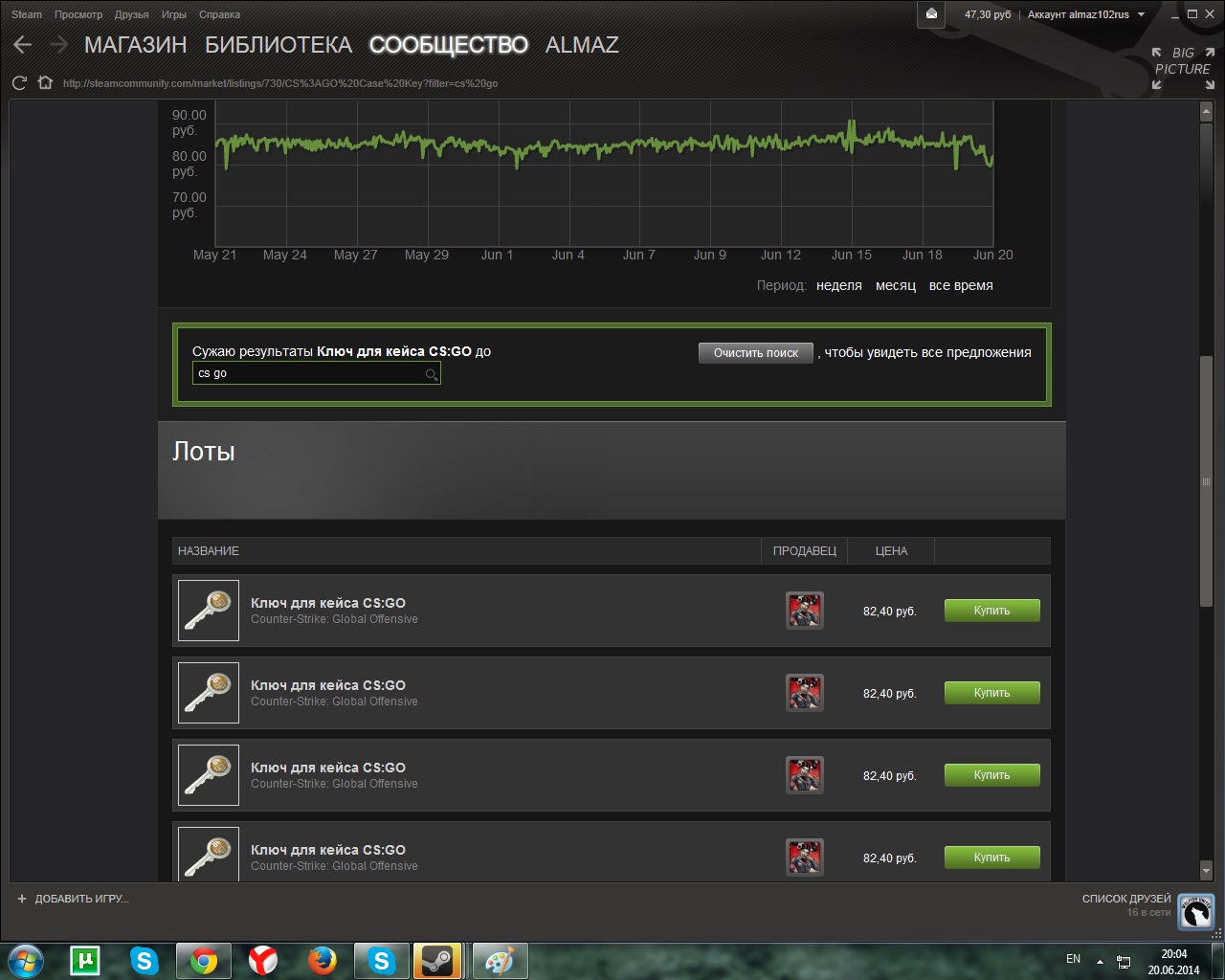Open second listing's key thumbnail
This screenshot has width=1225, height=980.
click(x=209, y=693)
